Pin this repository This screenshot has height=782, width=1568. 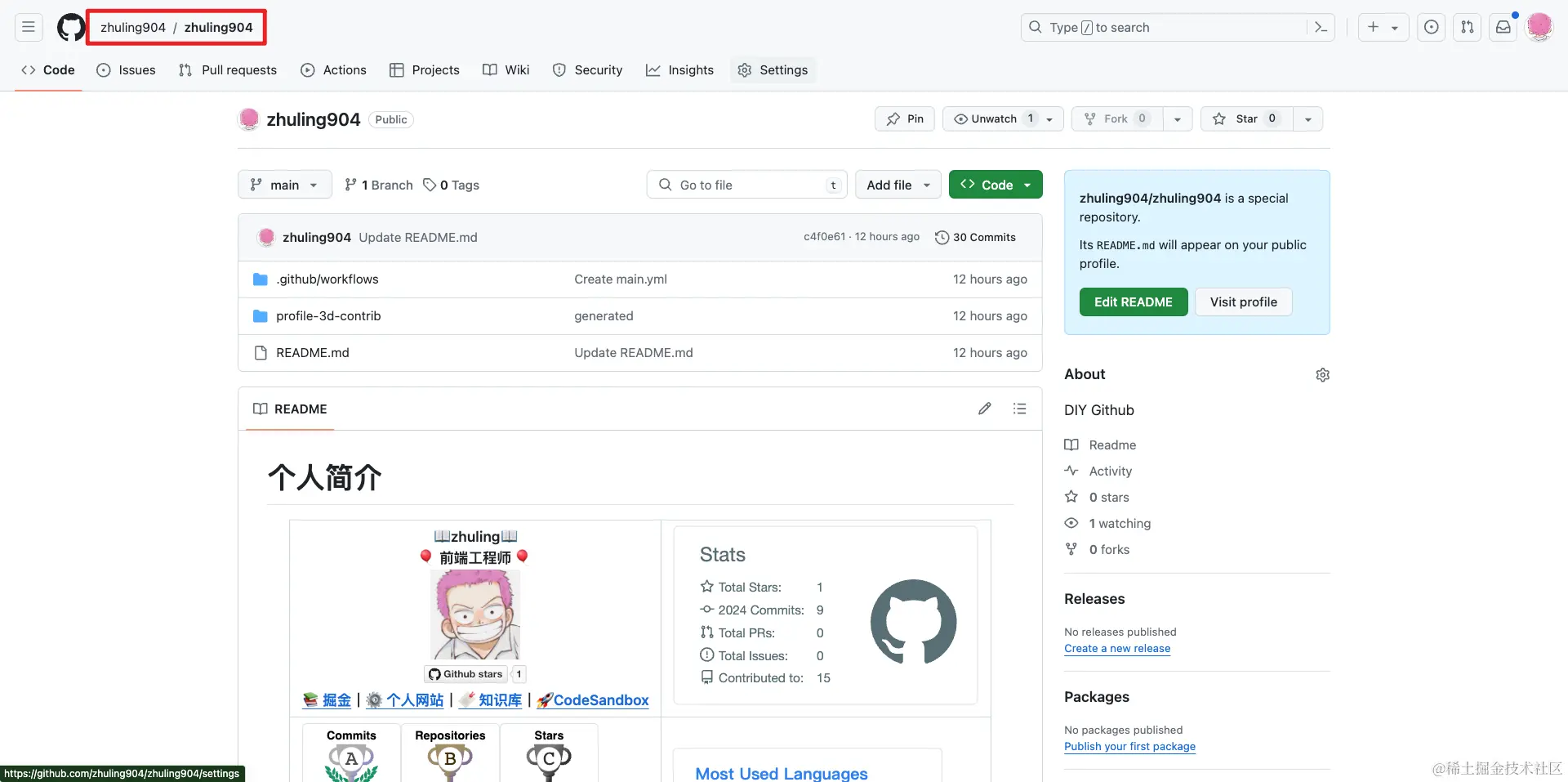coord(905,119)
